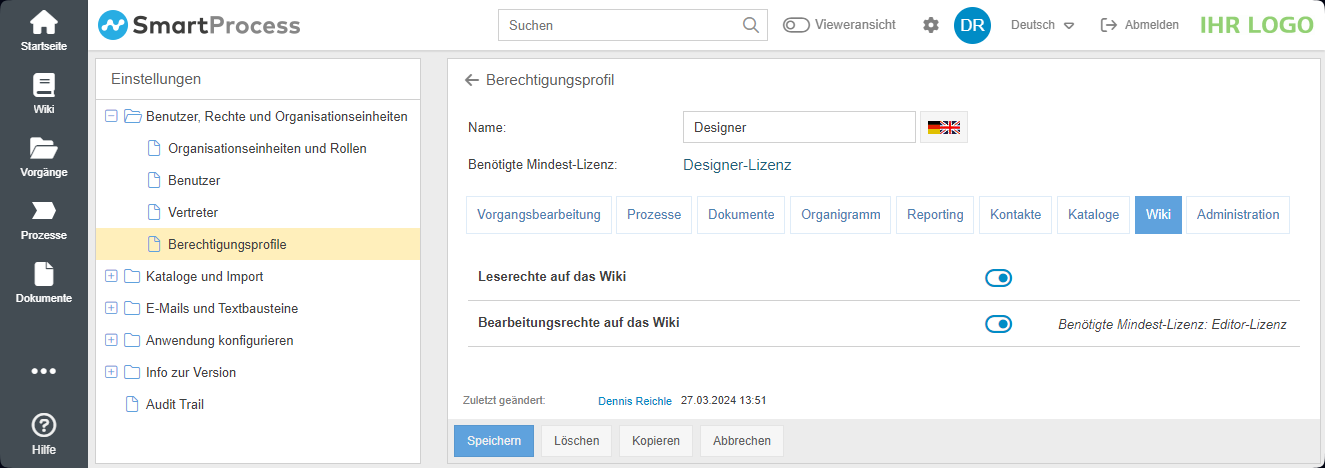The width and height of the screenshot is (1325, 468).
Task: Disable Leserechte auf das Wiki toggle
Action: pos(998,278)
